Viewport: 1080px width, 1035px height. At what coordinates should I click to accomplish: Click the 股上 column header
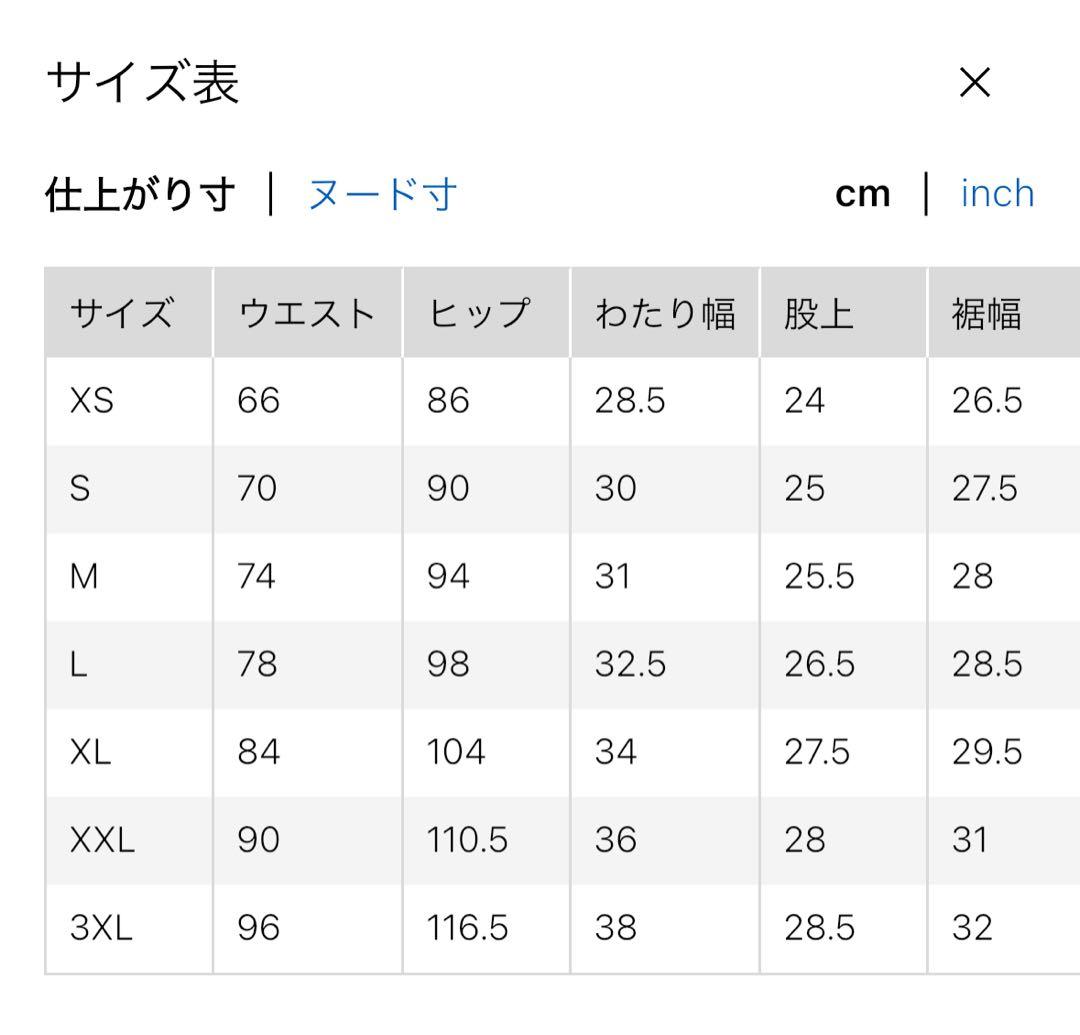(819, 314)
